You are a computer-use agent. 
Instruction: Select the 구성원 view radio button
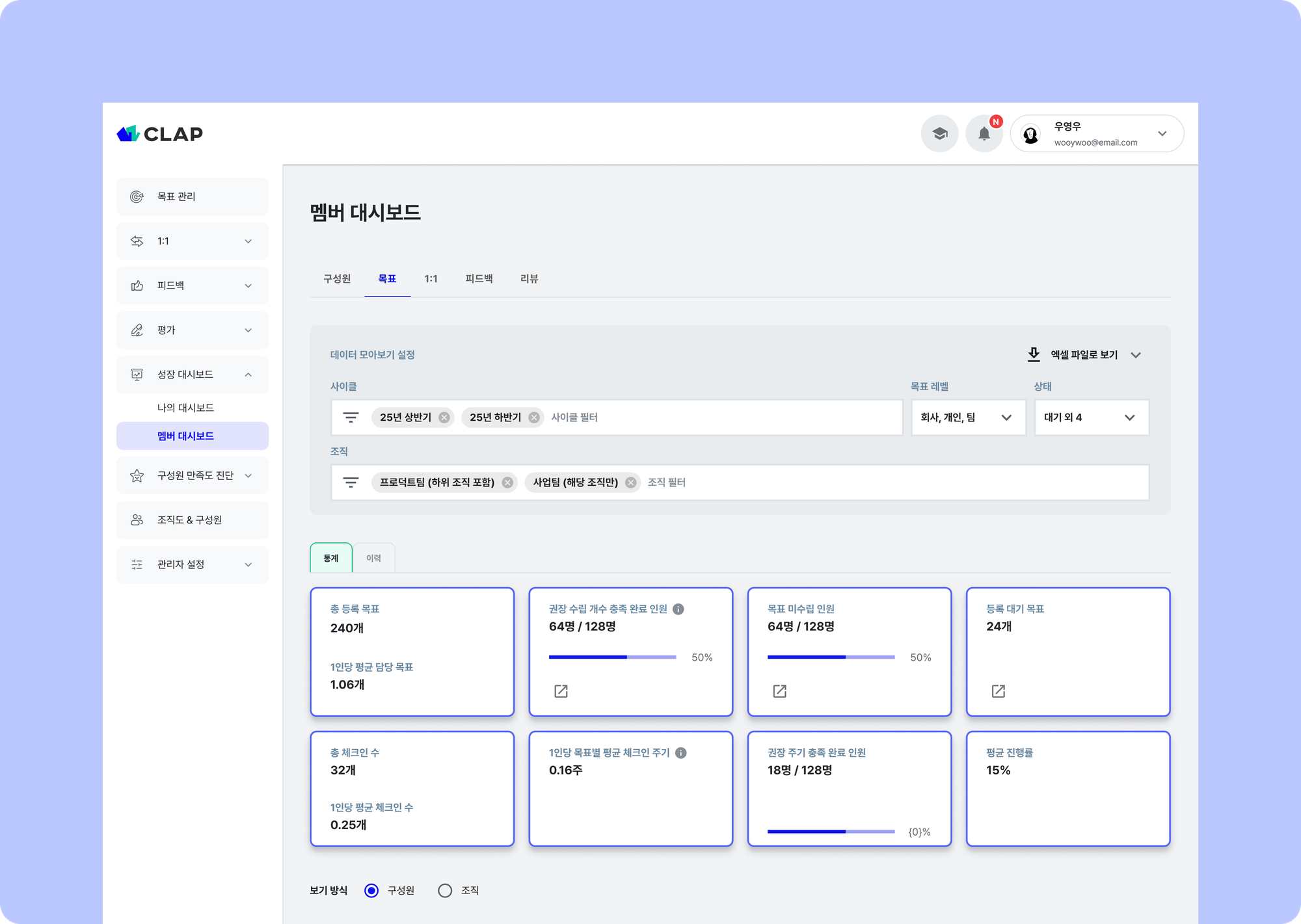[371, 891]
